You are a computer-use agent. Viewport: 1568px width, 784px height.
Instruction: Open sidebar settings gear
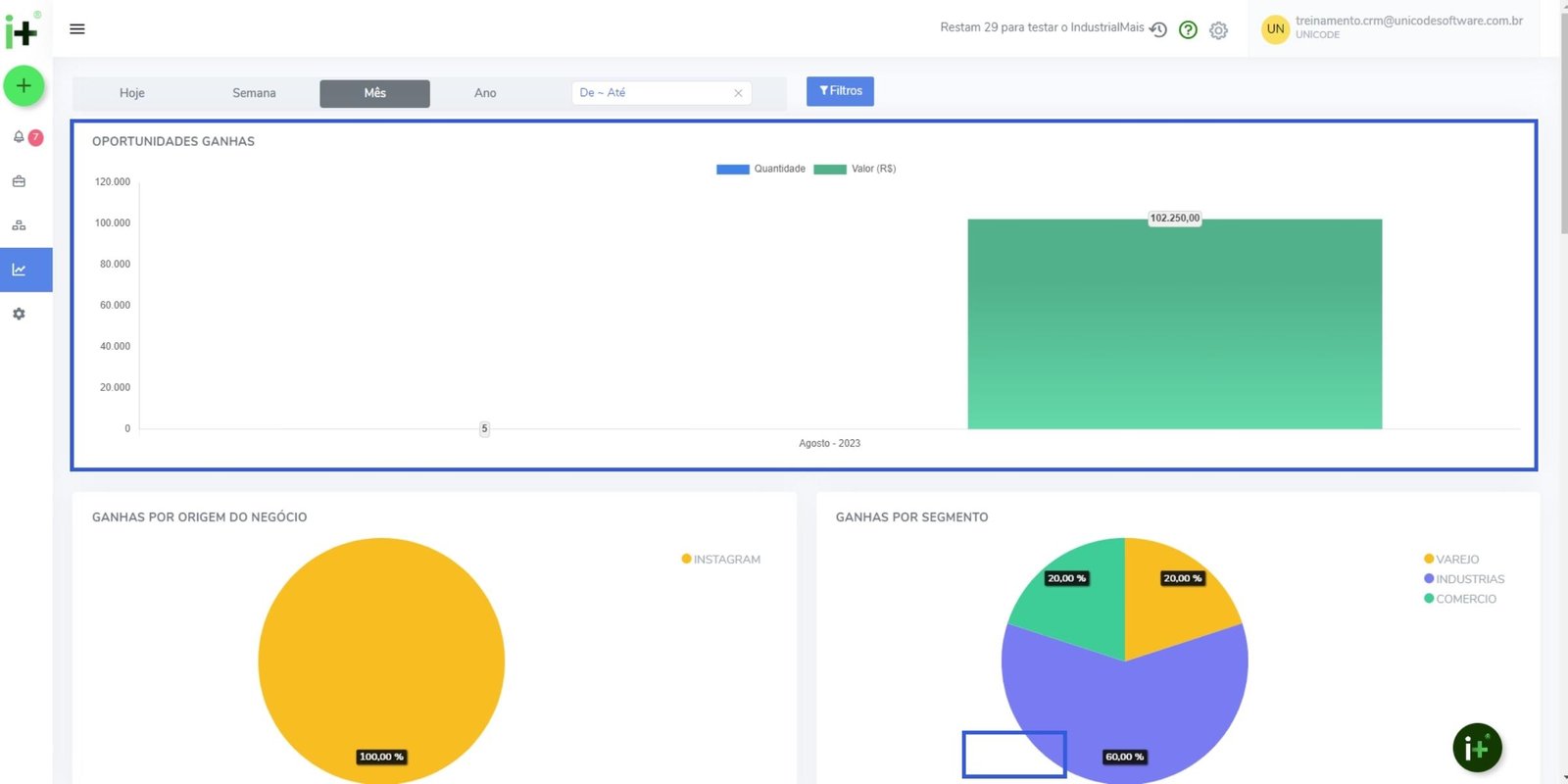tap(19, 314)
